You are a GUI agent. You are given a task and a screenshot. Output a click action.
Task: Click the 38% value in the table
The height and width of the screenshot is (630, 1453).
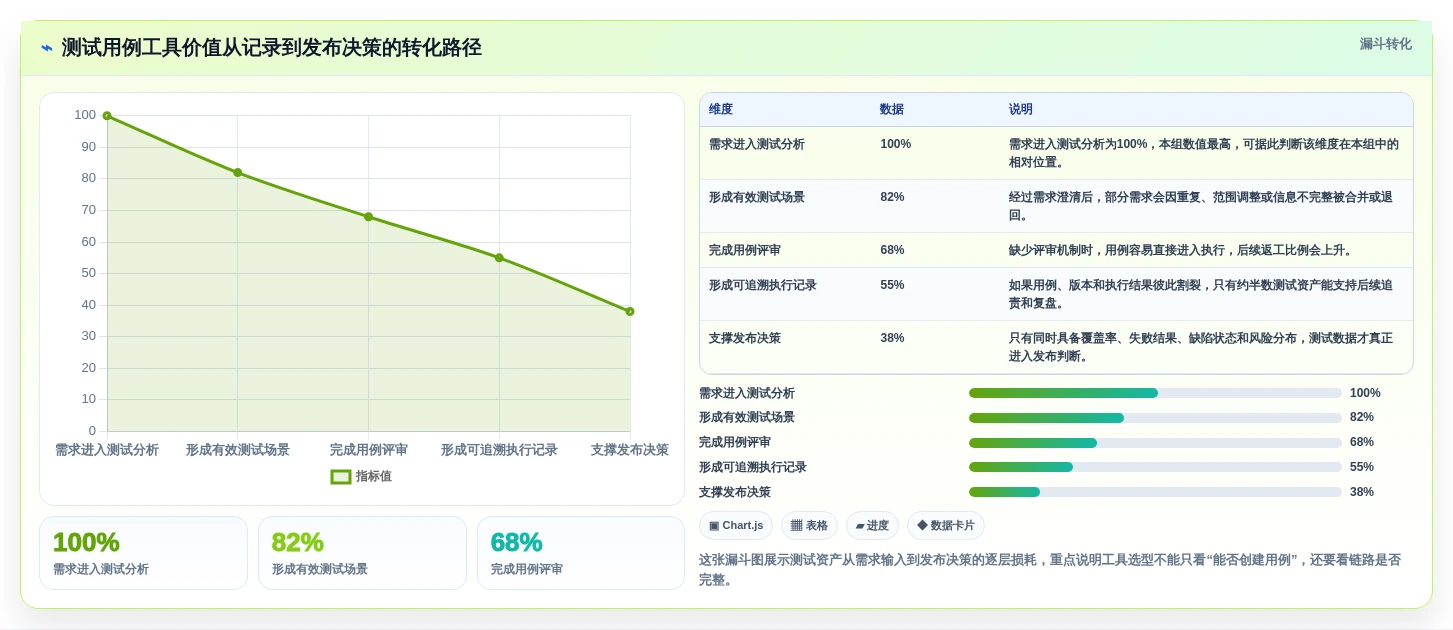[x=892, y=338]
